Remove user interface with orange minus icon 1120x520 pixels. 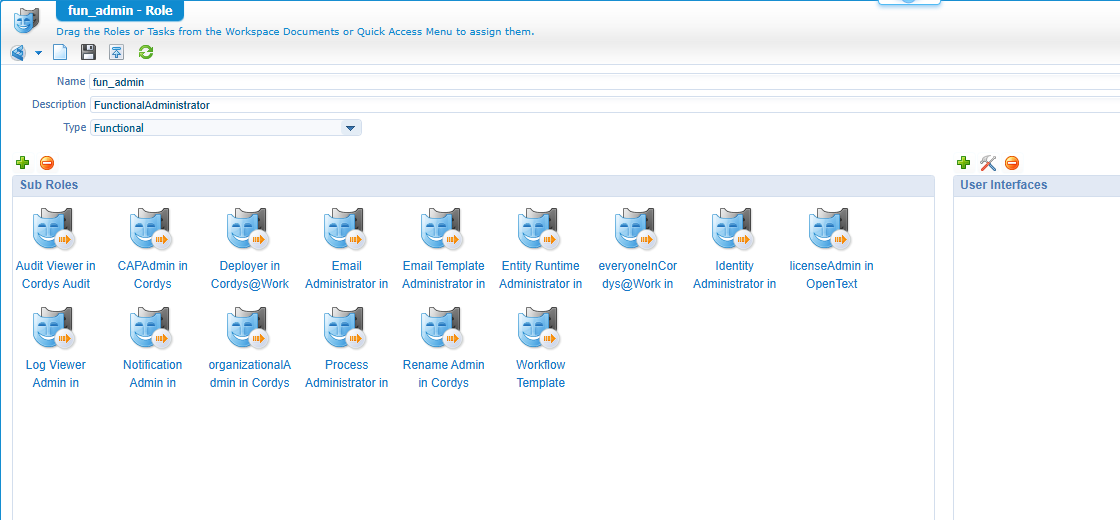[1012, 163]
